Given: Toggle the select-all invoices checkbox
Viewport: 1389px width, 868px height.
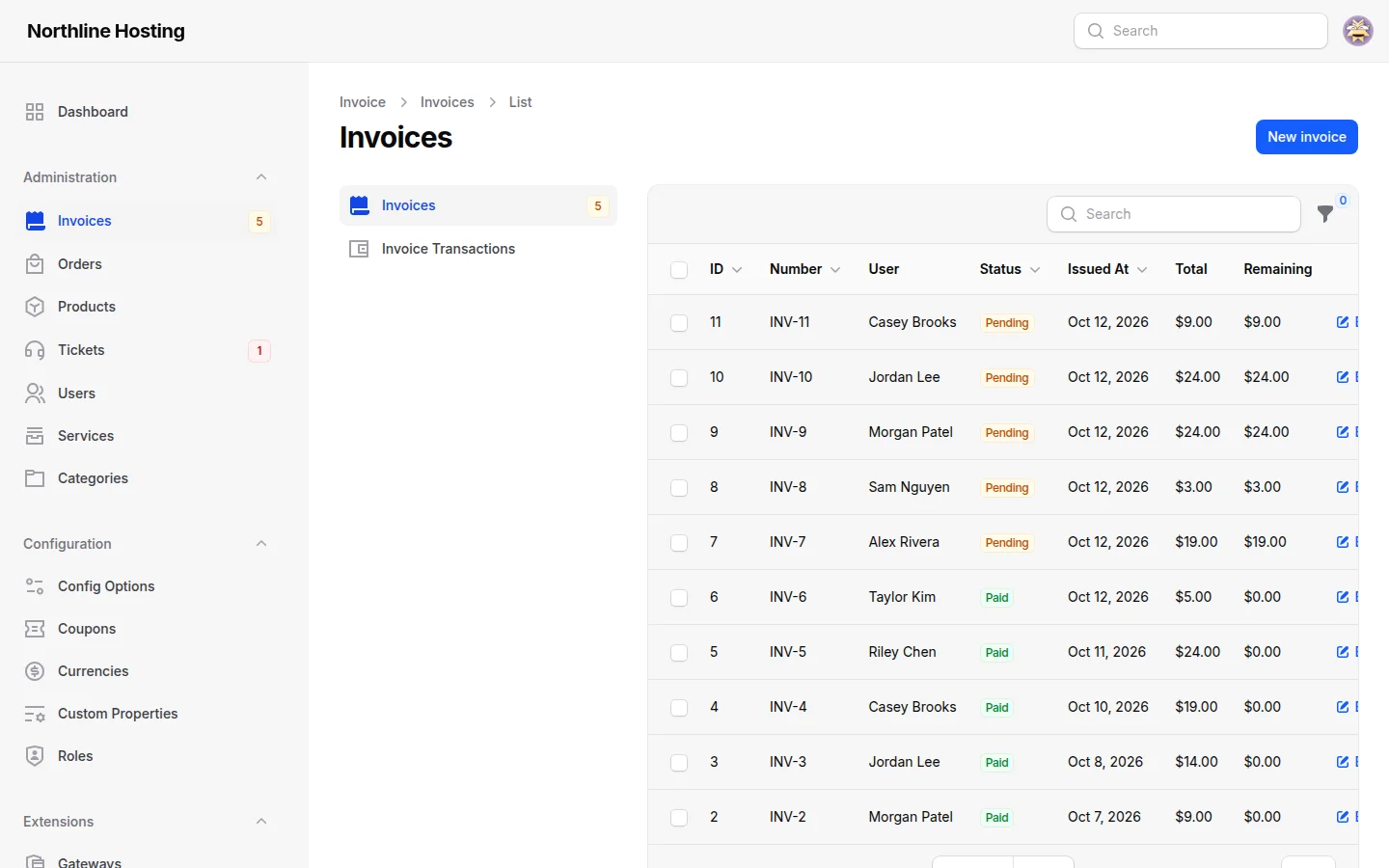Looking at the screenshot, I should pos(679,270).
